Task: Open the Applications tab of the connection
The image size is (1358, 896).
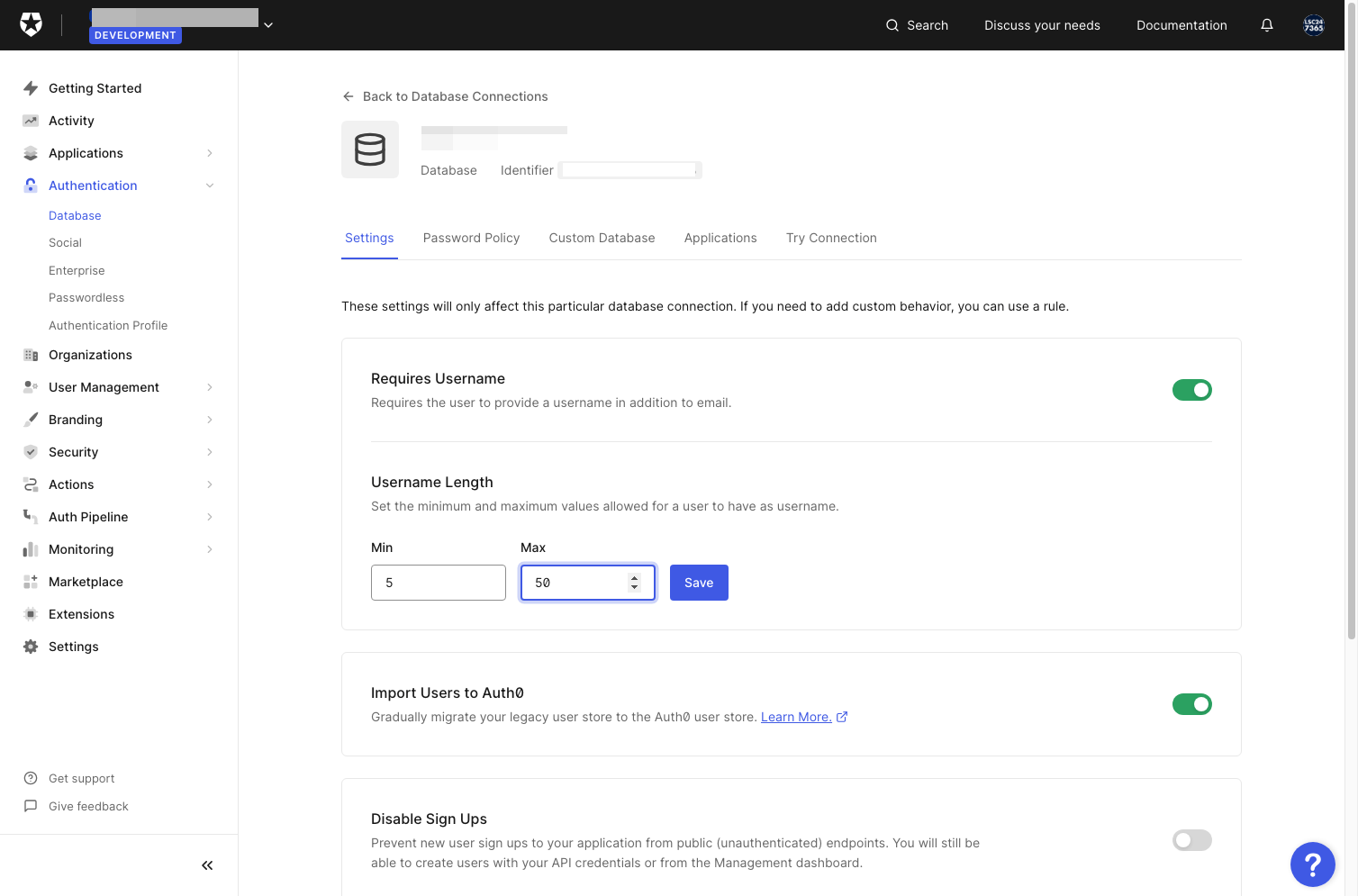Action: pyautogui.click(x=720, y=238)
